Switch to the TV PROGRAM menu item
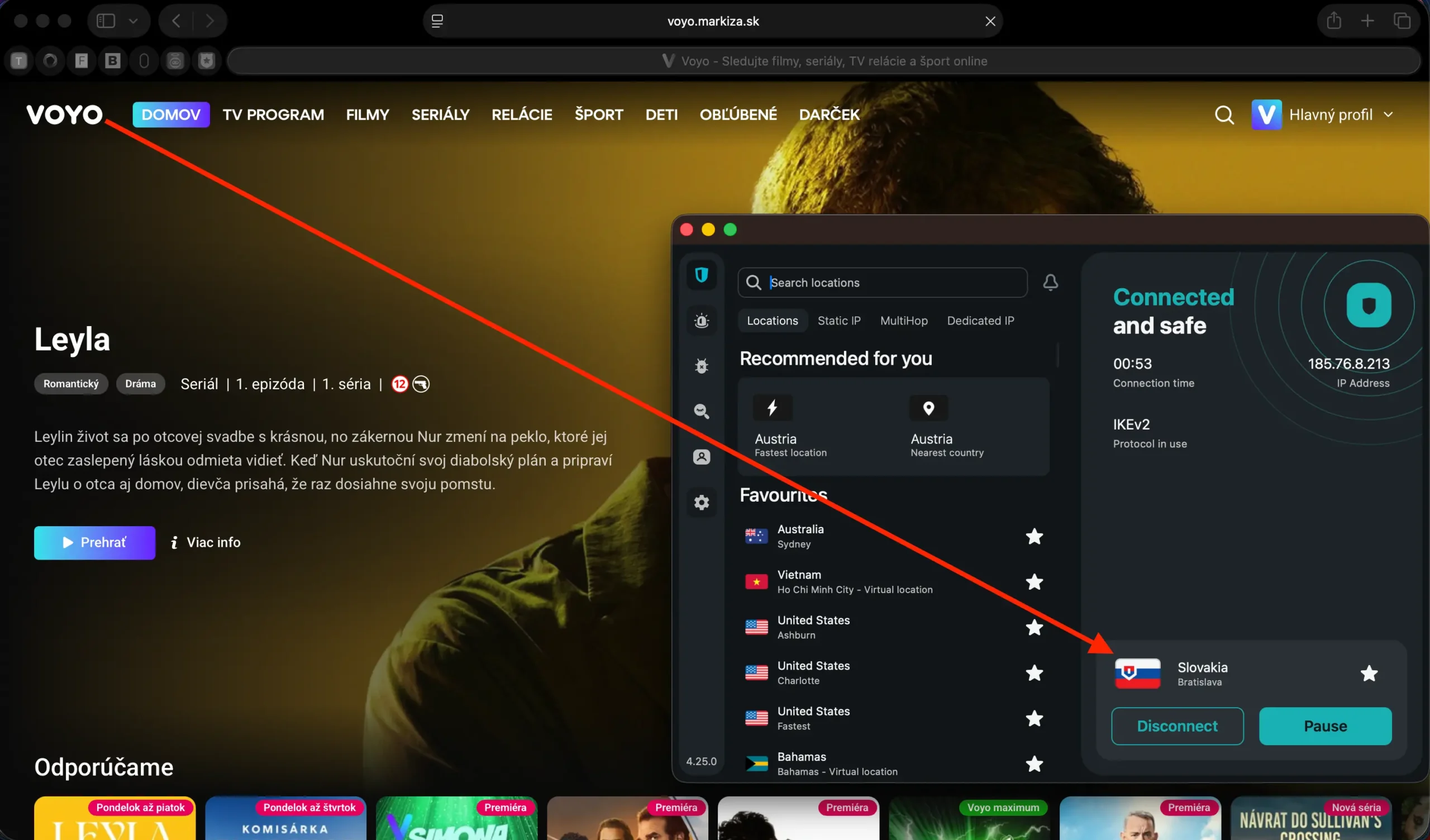This screenshot has height=840, width=1430. click(273, 114)
